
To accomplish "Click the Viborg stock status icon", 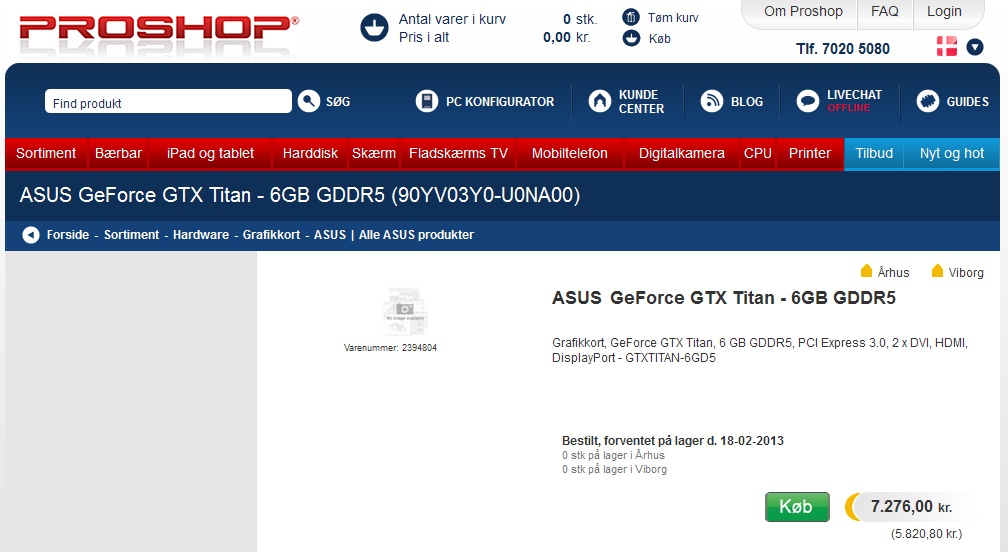I will click(x=937, y=271).
